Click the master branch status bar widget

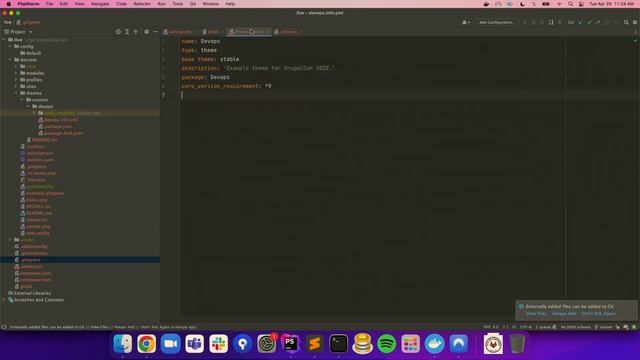604,327
